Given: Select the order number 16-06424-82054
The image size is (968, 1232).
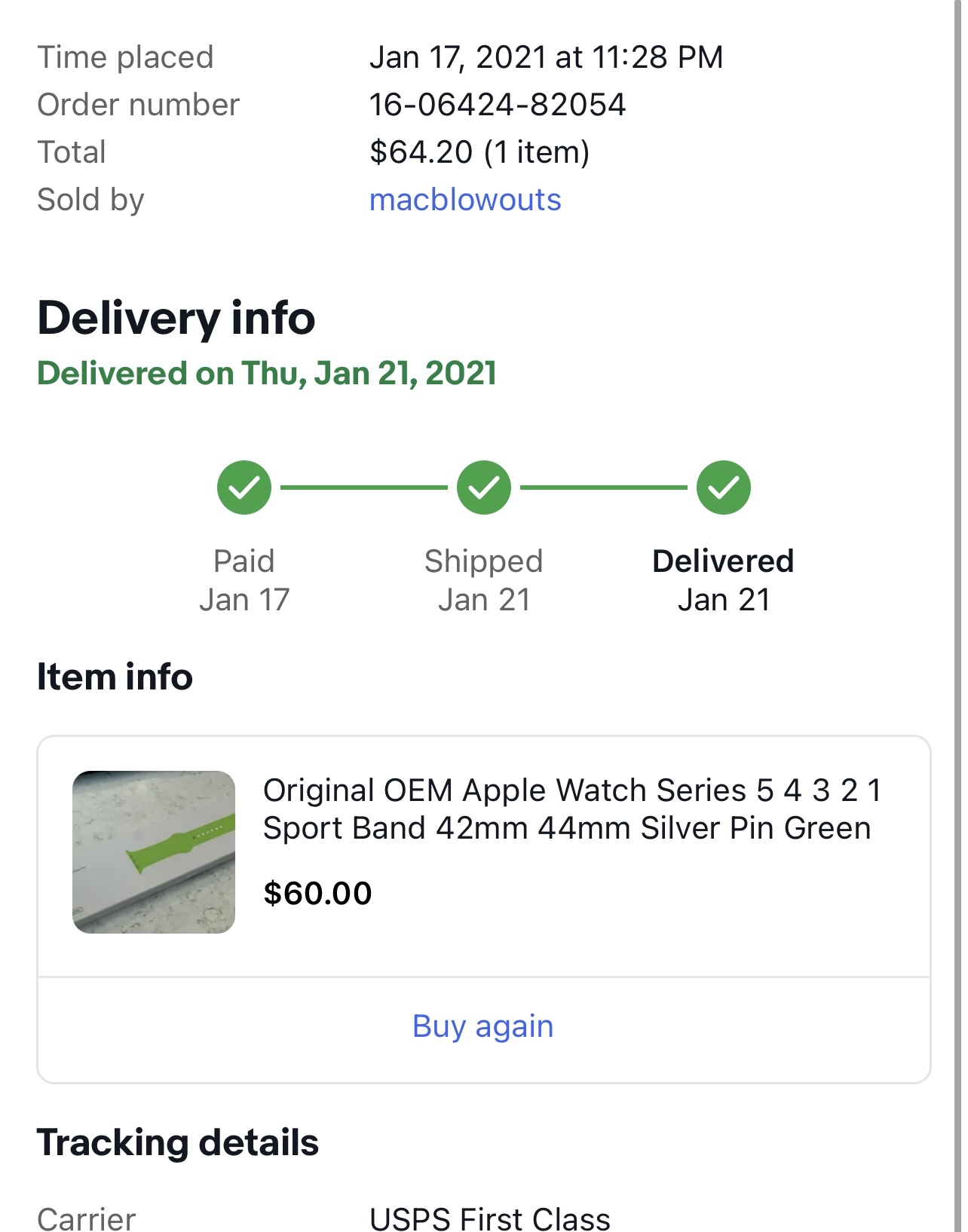Looking at the screenshot, I should click(x=498, y=105).
